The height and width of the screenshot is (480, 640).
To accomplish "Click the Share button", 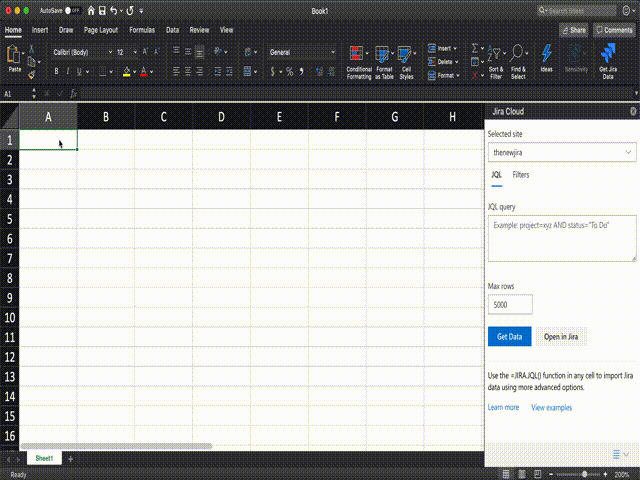I will click(573, 30).
